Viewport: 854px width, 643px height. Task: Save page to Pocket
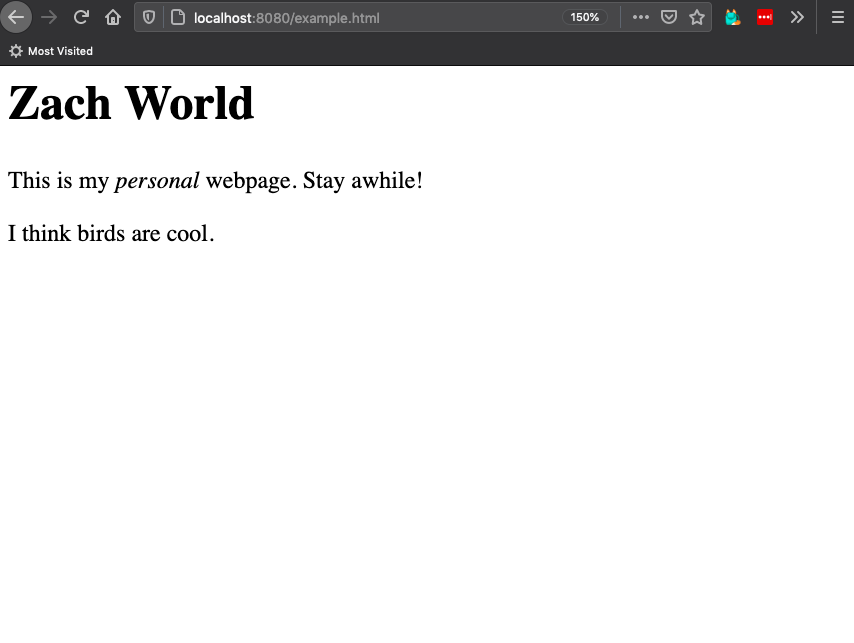(669, 17)
